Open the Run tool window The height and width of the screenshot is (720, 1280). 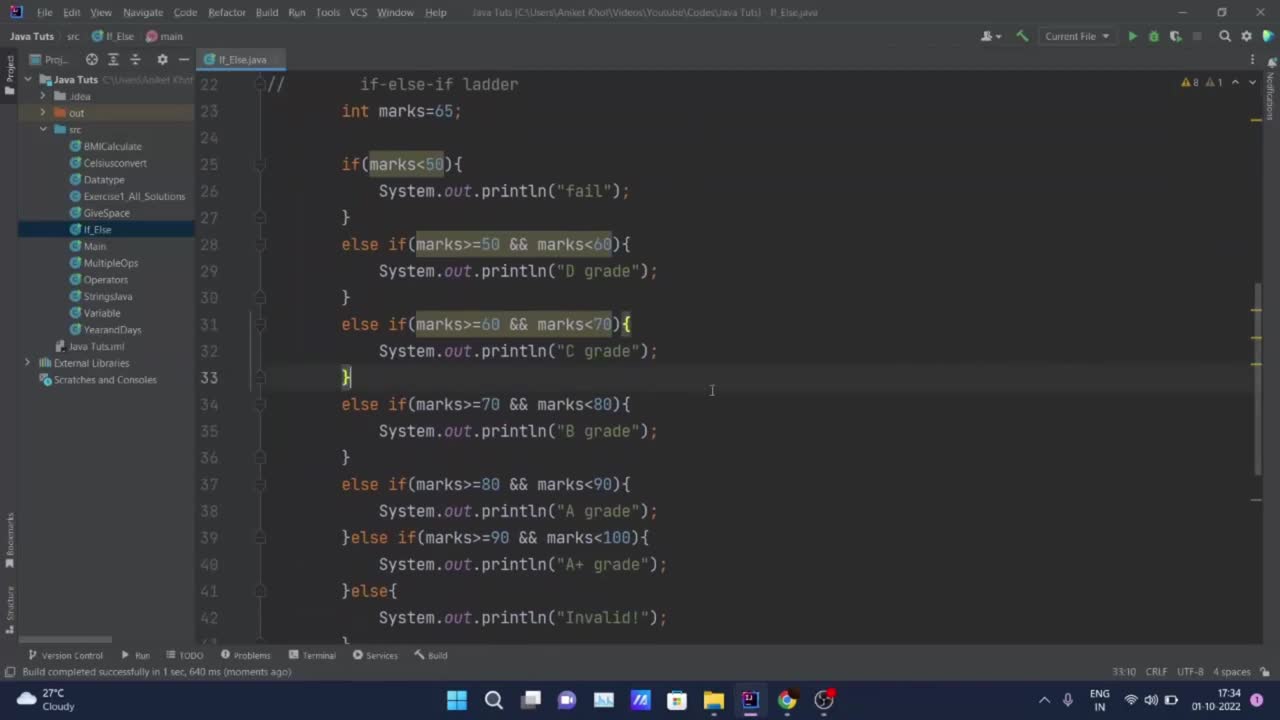tap(135, 655)
